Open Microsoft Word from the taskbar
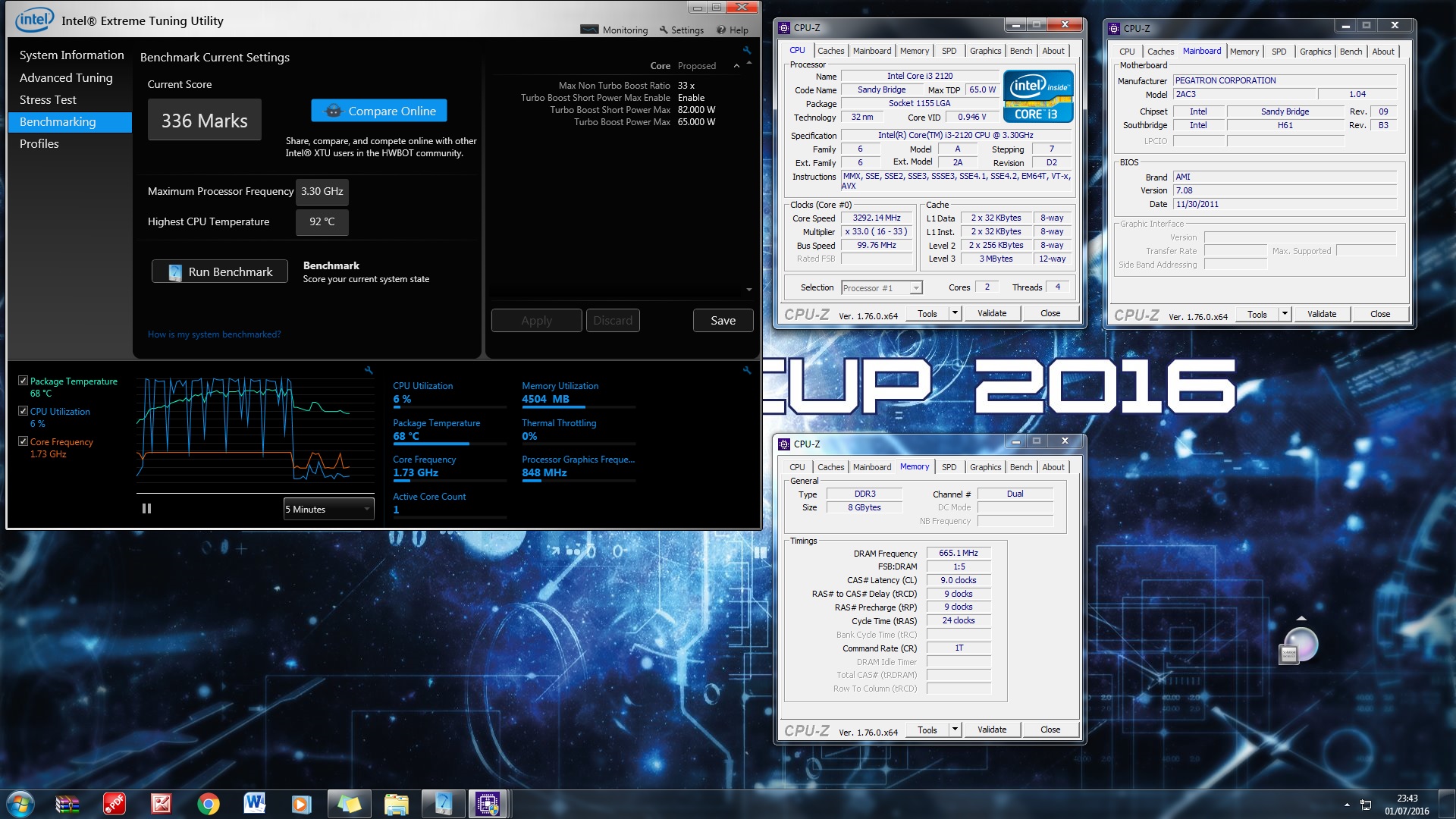Screen dimensions: 1456x819 pyautogui.click(x=255, y=804)
